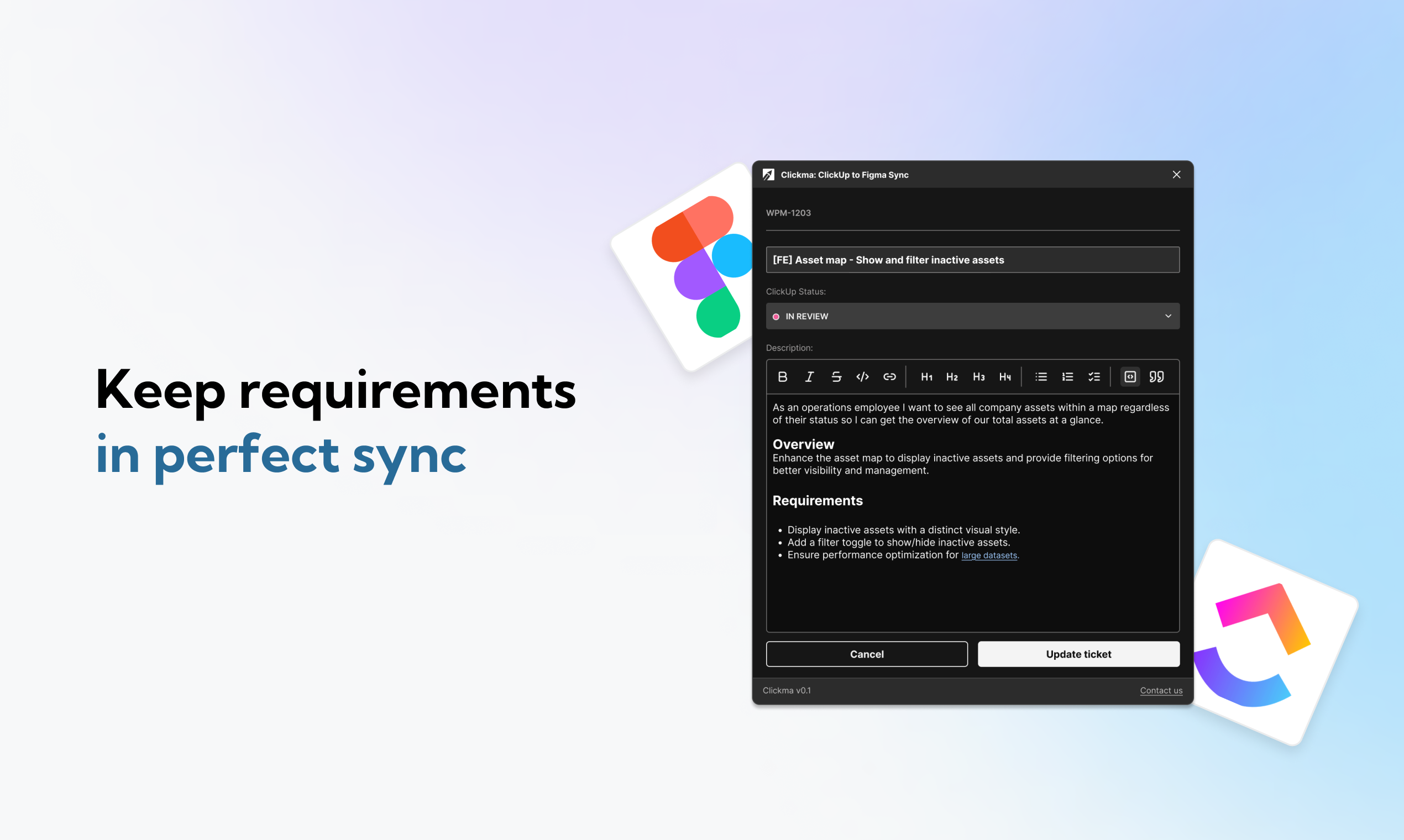Click 'Add a filter toggle to show/hide inactive assets'
1404x840 pixels.
[898, 543]
